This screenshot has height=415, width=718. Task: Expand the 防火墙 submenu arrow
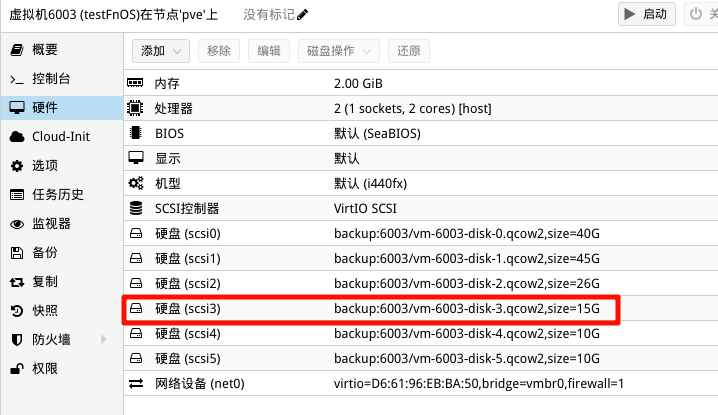point(103,339)
